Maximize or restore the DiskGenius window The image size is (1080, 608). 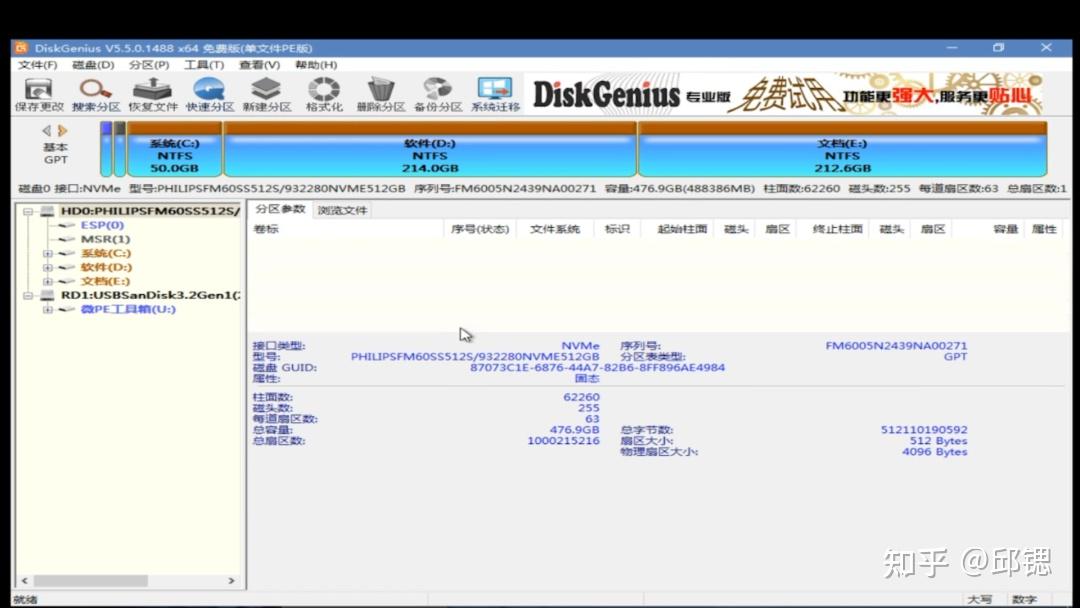[999, 48]
